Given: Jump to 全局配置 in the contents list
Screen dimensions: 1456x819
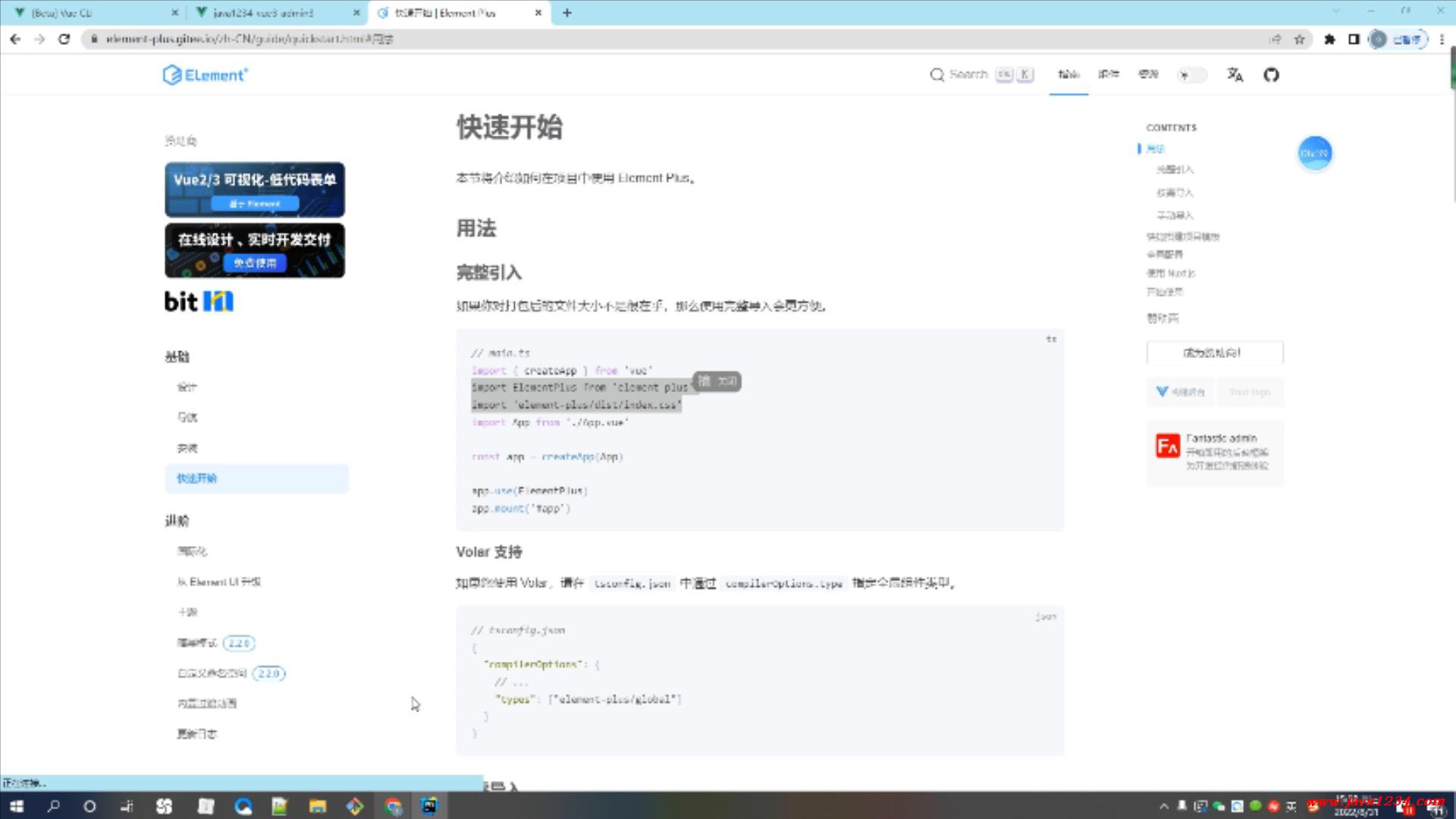Looking at the screenshot, I should pos(1164,254).
